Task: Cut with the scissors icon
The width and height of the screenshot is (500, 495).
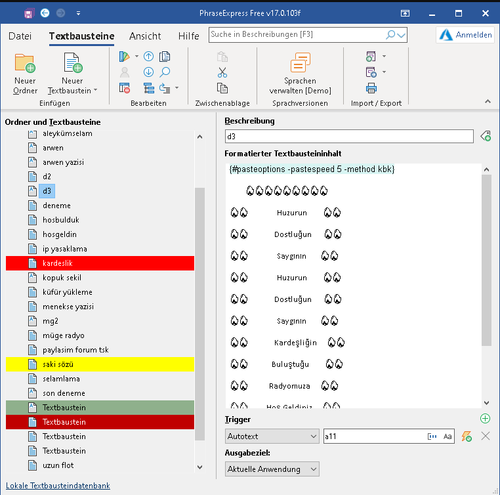Action: [222, 72]
